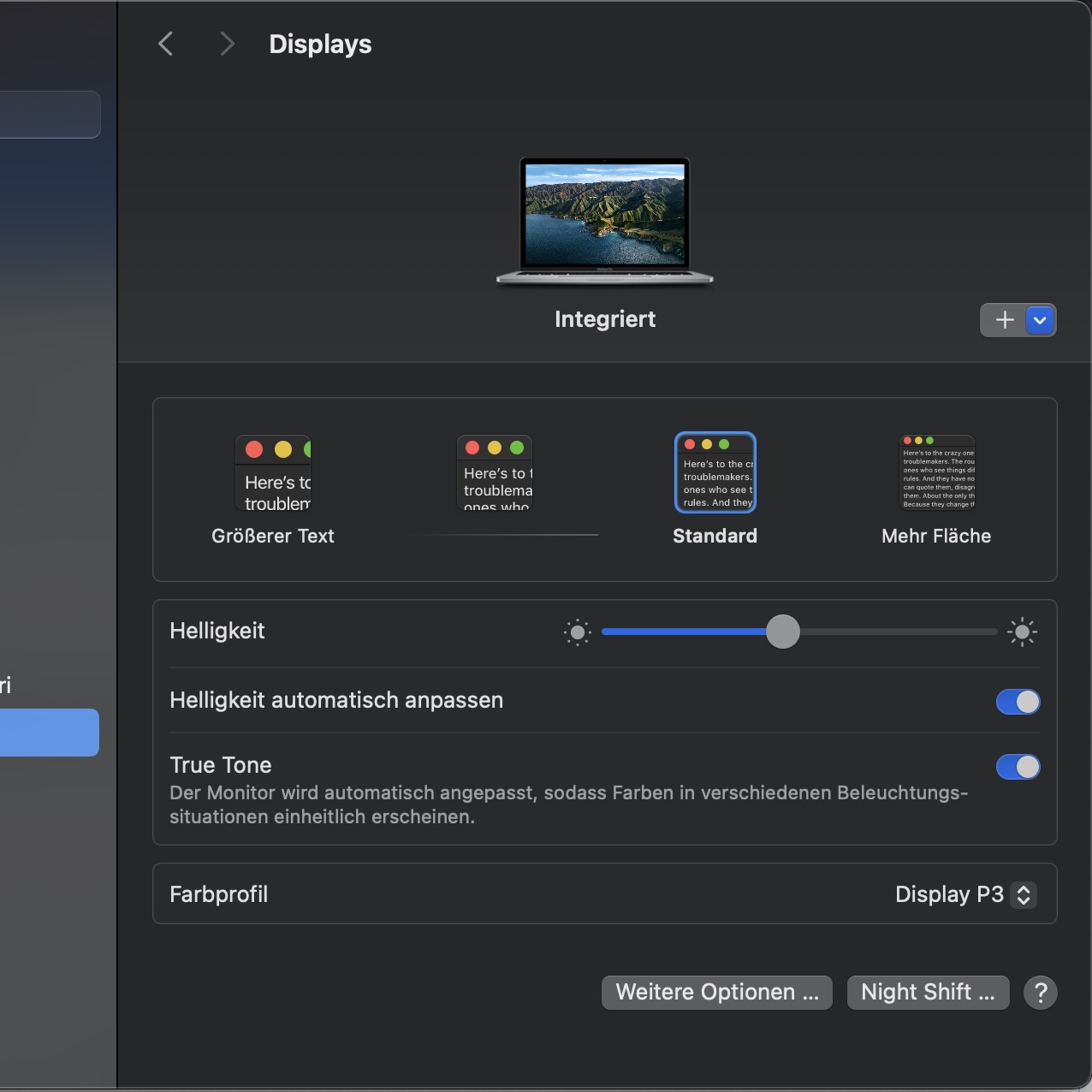Turn off True Tone

coord(1018,767)
